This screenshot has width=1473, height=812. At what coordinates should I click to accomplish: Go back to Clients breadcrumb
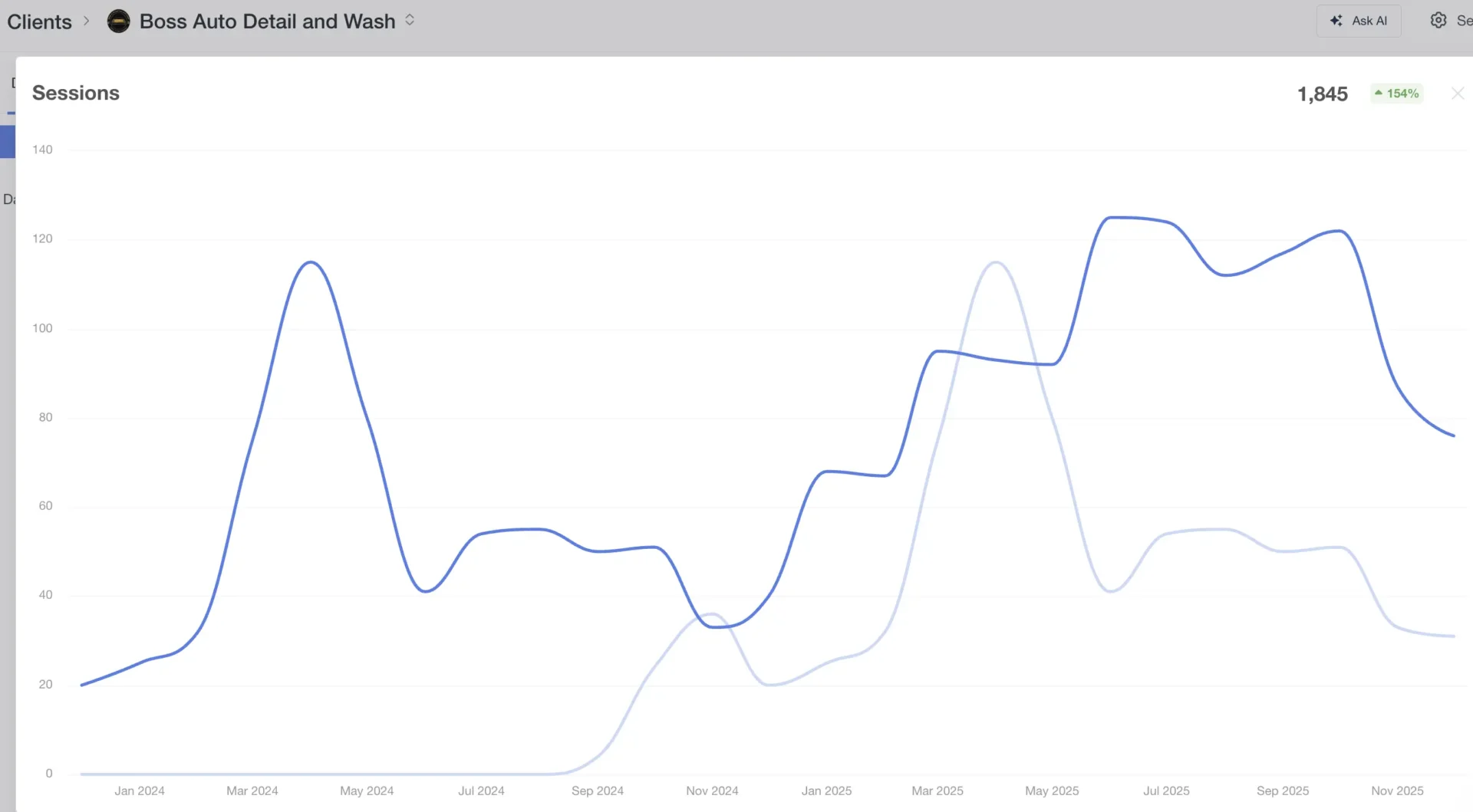(x=39, y=21)
